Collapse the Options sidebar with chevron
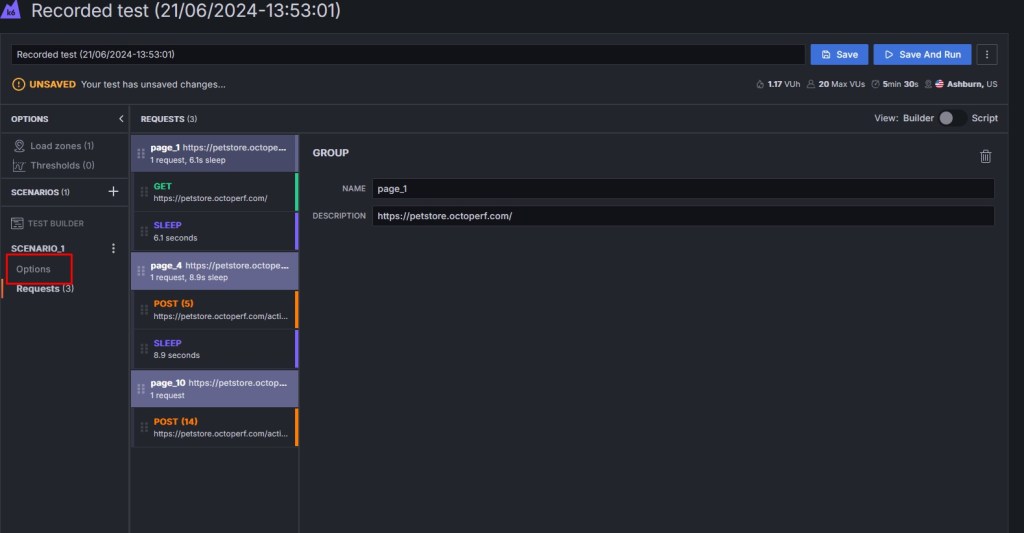1024x533 pixels. point(121,119)
